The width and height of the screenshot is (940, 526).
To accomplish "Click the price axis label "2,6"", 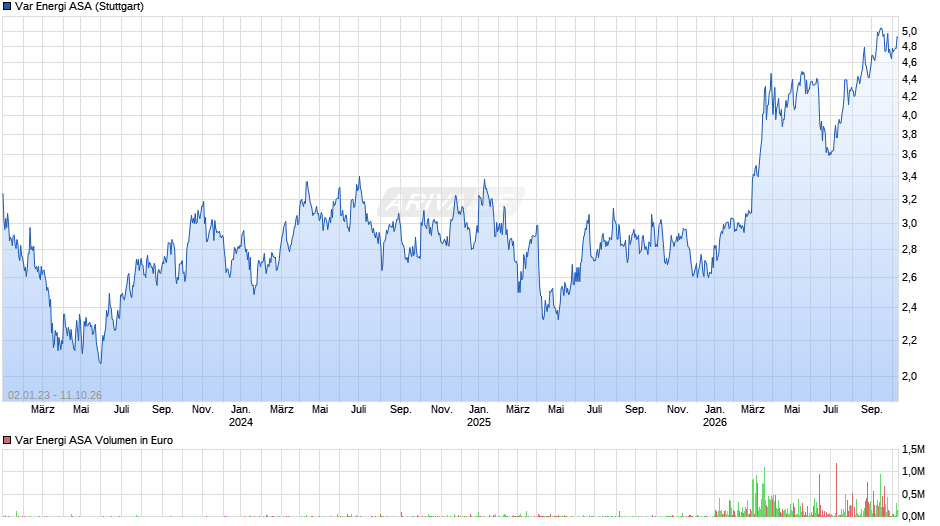I will (909, 278).
